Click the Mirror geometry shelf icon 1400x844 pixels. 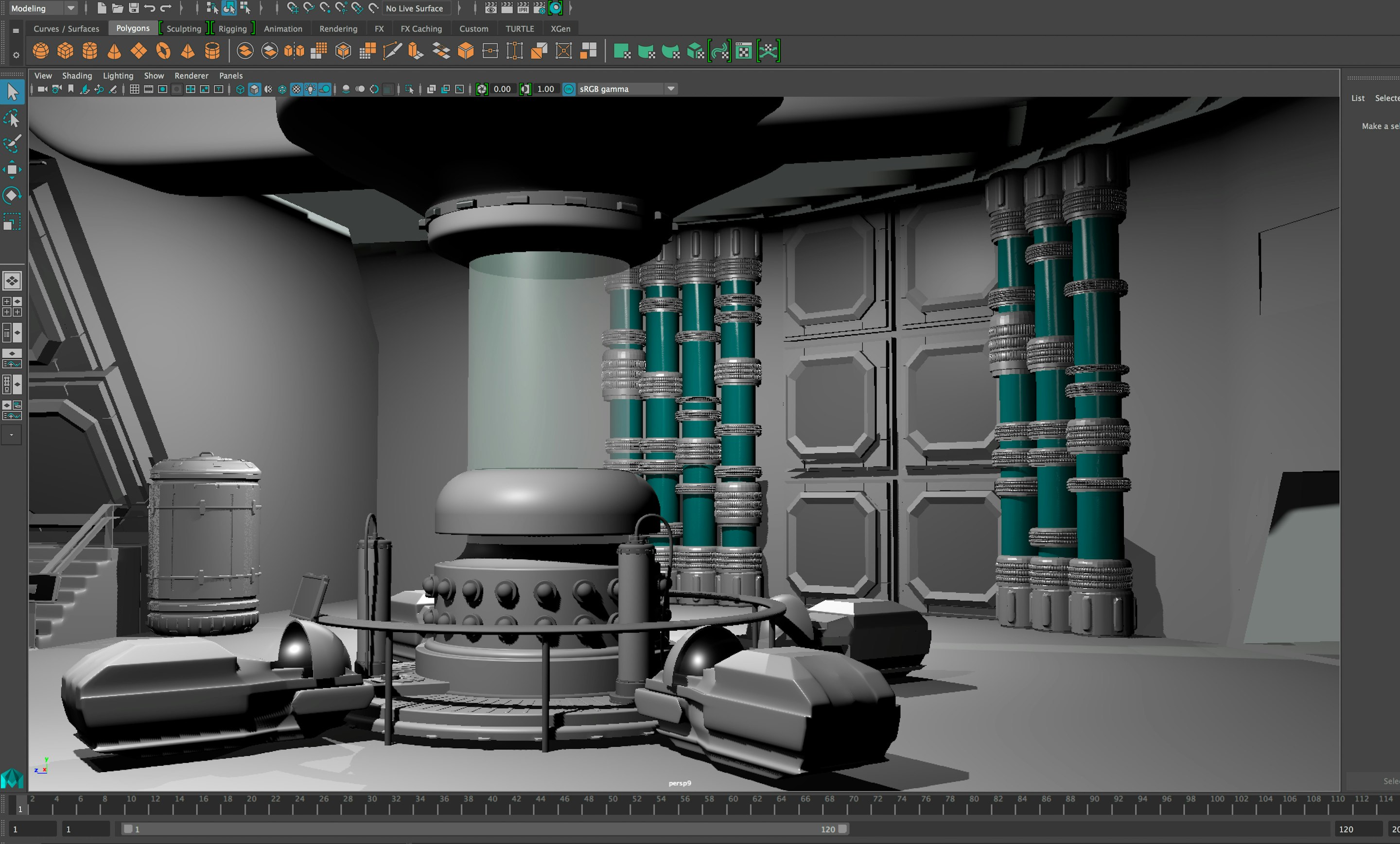(x=294, y=51)
